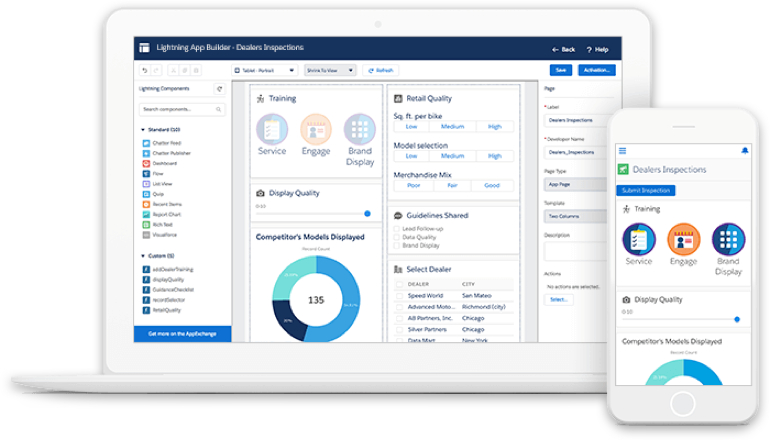Select the Rich Text component icon
Image resolution: width=770 pixels, height=440 pixels.
146,224
